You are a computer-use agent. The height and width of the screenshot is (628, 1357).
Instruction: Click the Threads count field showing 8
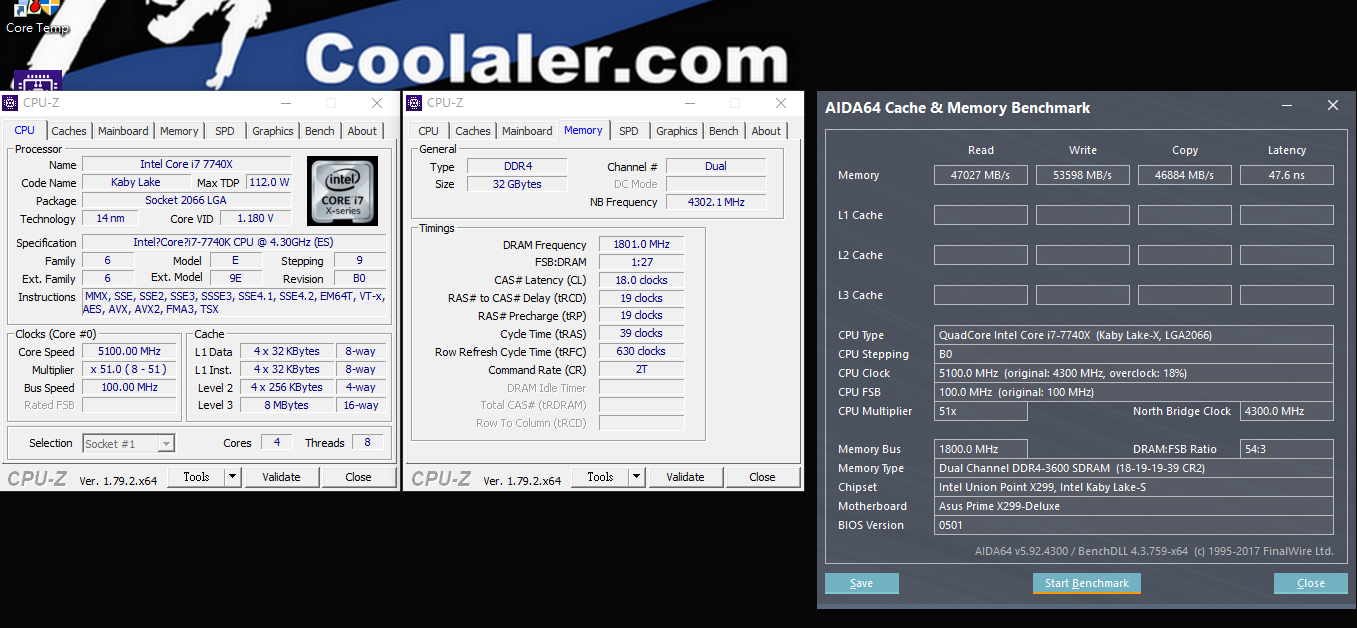point(367,443)
